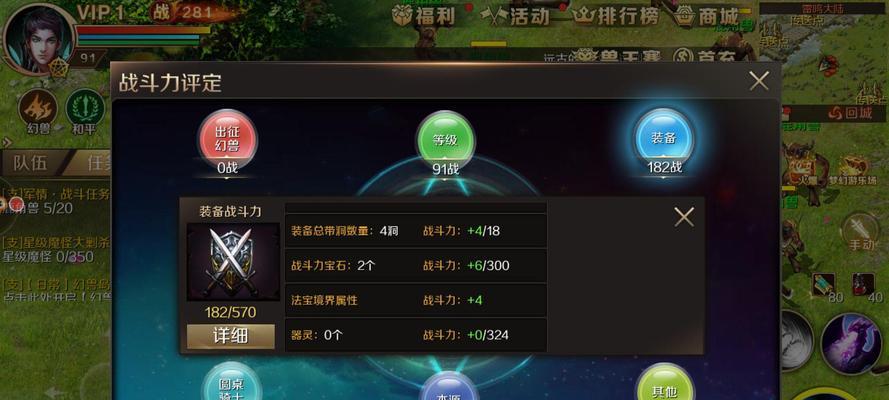Tap the player avatar portrait

click(x=38, y=40)
